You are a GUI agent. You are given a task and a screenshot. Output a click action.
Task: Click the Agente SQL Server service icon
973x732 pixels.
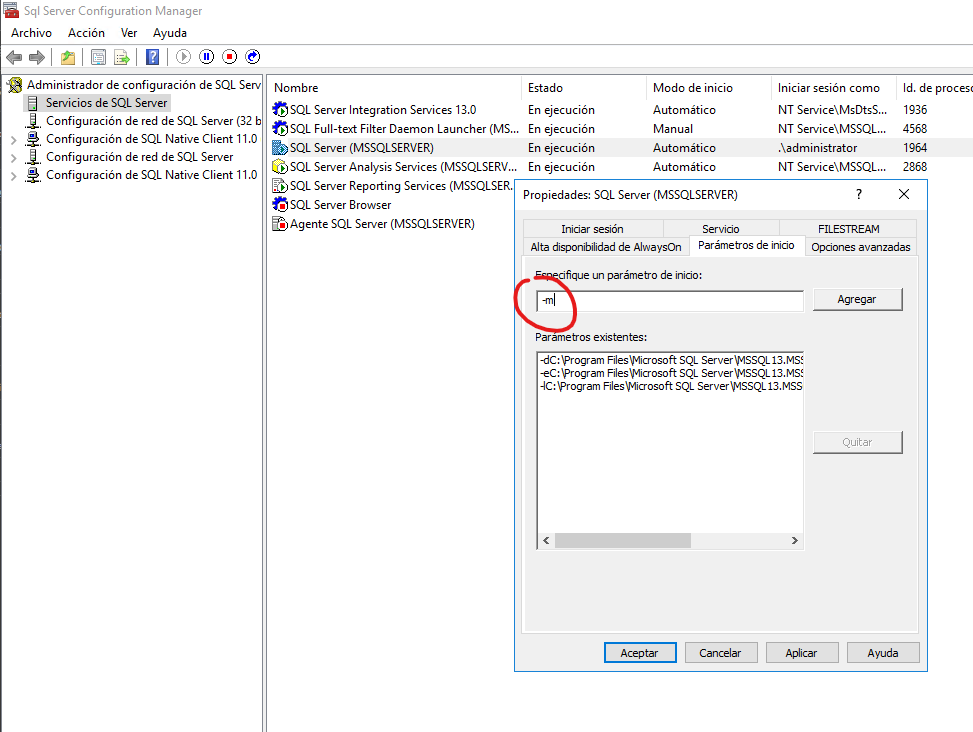pos(280,224)
